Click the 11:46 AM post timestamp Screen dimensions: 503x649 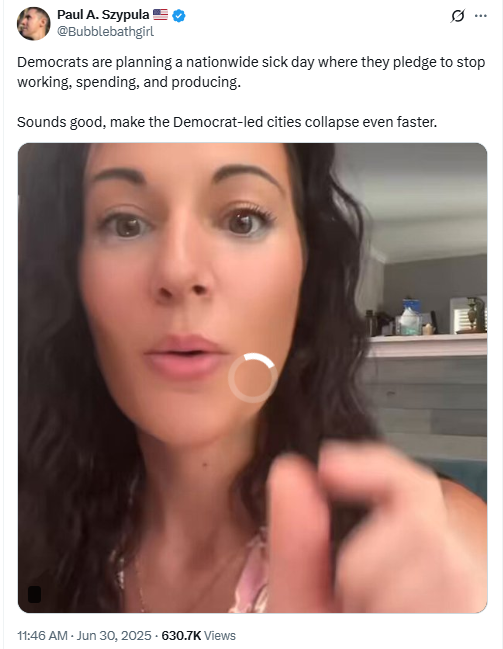coord(42,635)
